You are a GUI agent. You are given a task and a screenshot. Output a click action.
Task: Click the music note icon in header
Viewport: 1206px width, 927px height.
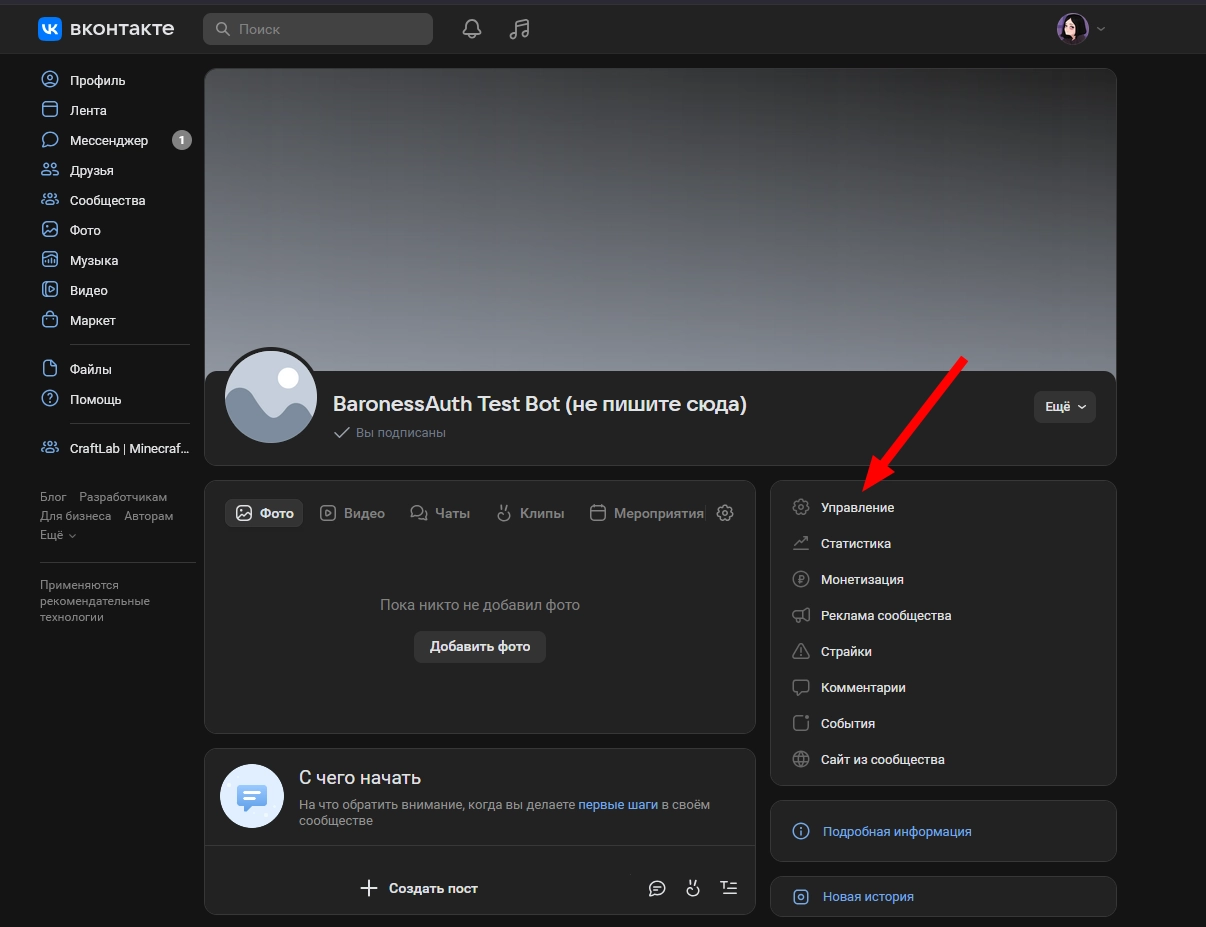(x=518, y=29)
